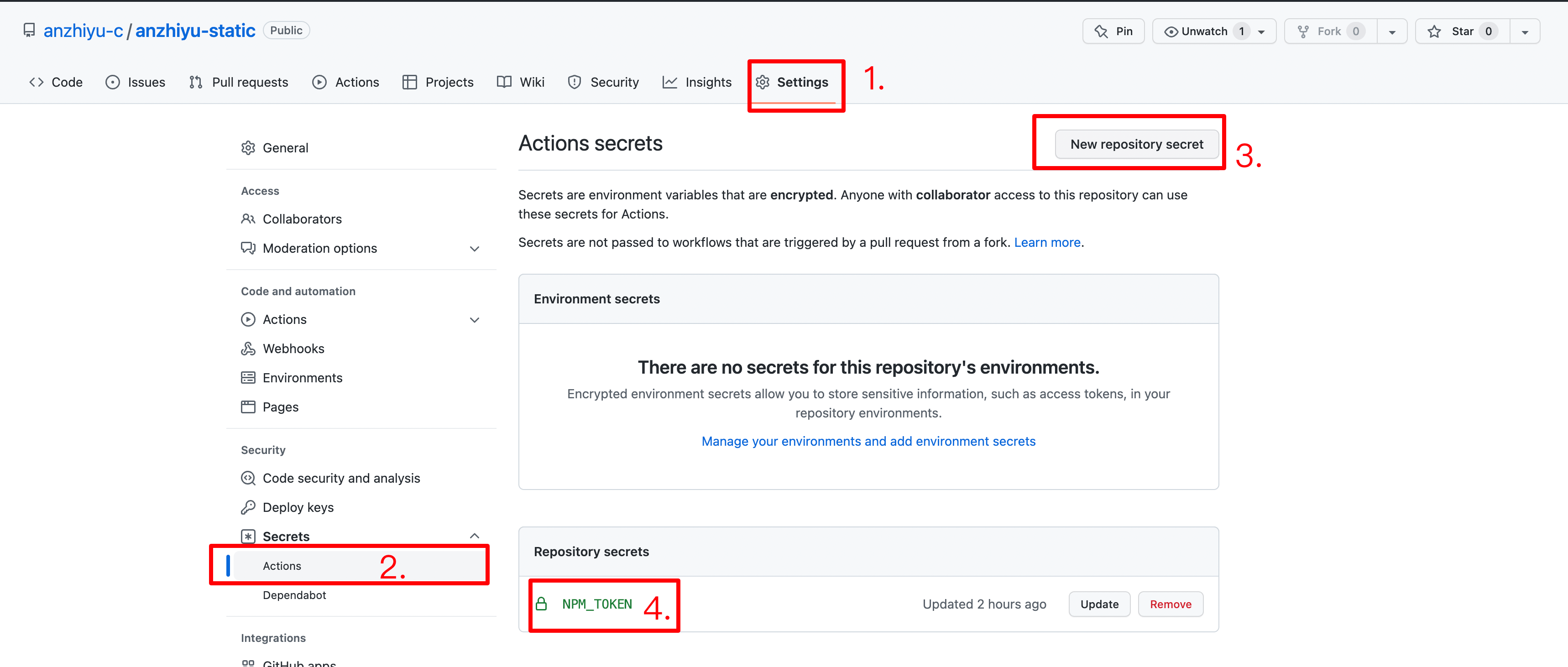Screen dimensions: 1568x667
Task: Click the lock icon beside NPM_TOKEN
Action: (x=541, y=604)
